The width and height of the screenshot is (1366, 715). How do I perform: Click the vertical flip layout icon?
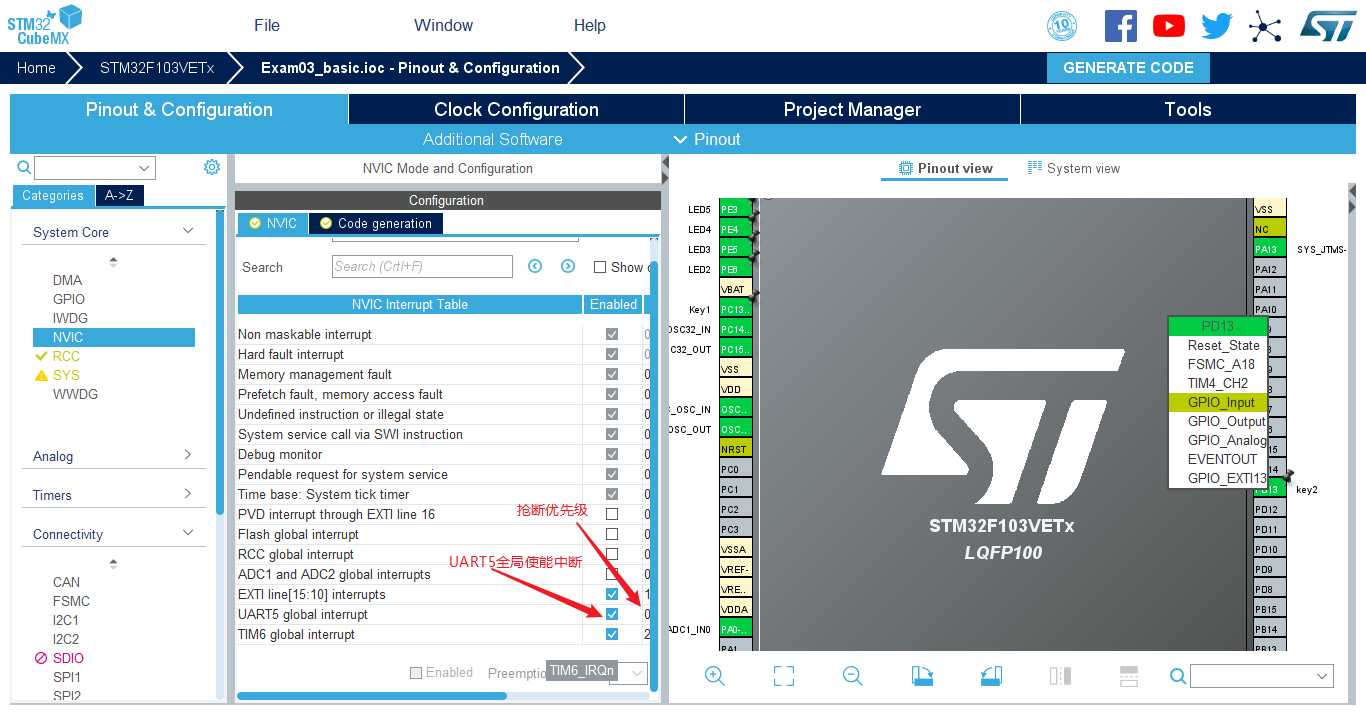click(x=1060, y=676)
